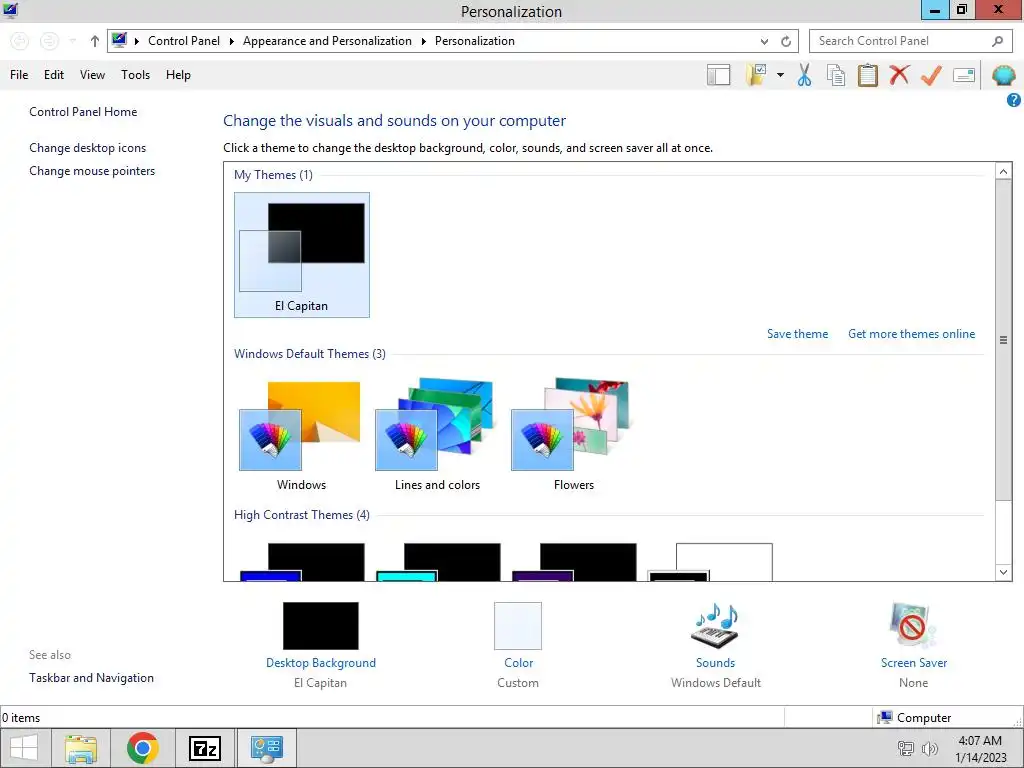Go to Appearance and Personalization breadcrumb
The width and height of the screenshot is (1024, 768).
coord(327,41)
